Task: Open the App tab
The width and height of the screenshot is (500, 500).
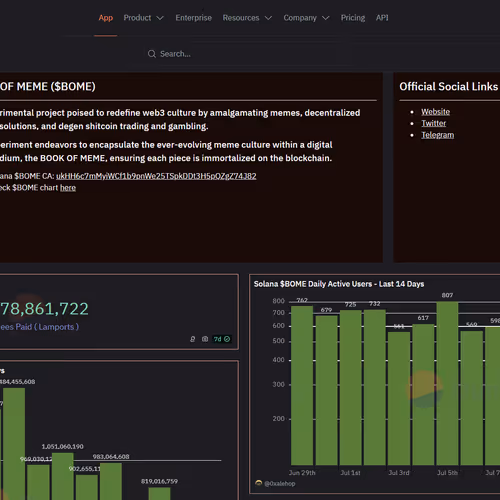Action: pos(106,18)
